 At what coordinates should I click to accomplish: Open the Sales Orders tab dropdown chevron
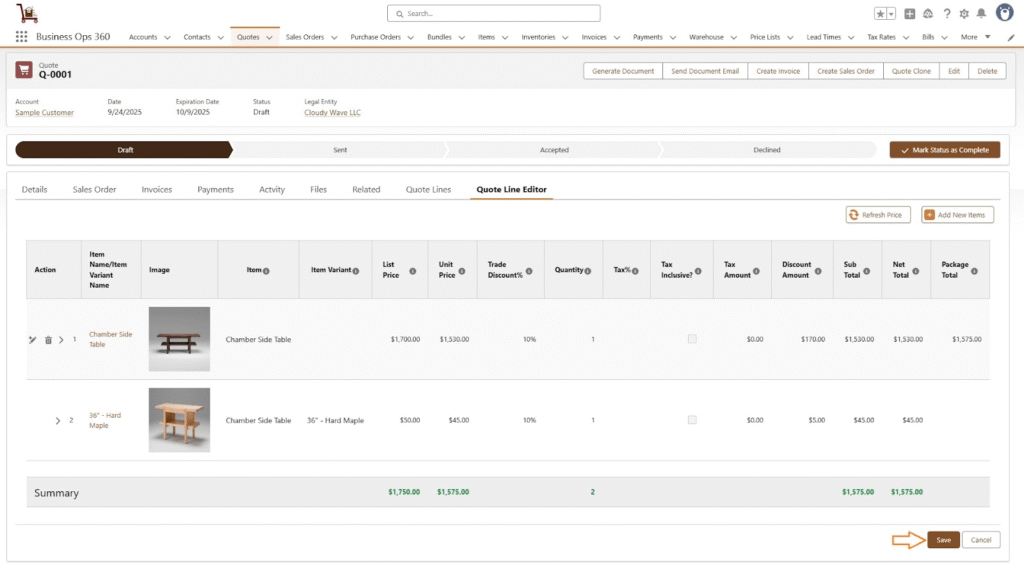[x=336, y=38]
